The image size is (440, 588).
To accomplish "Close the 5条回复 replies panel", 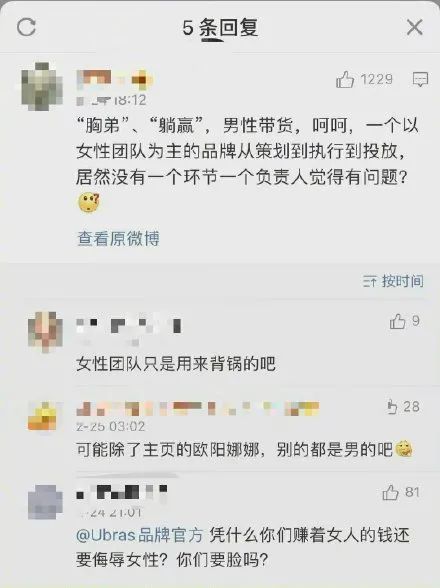I will pyautogui.click(x=414, y=27).
